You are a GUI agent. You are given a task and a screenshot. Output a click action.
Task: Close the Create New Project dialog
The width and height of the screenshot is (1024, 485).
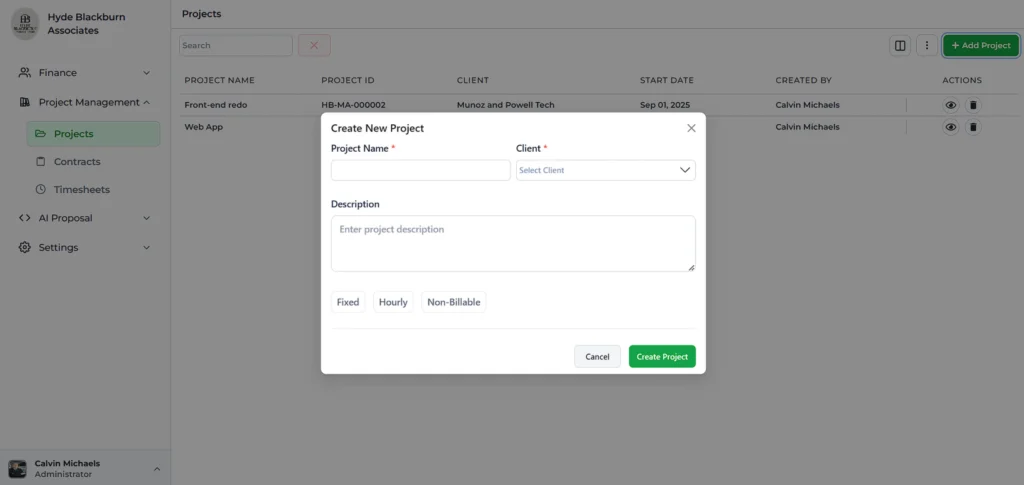point(691,128)
